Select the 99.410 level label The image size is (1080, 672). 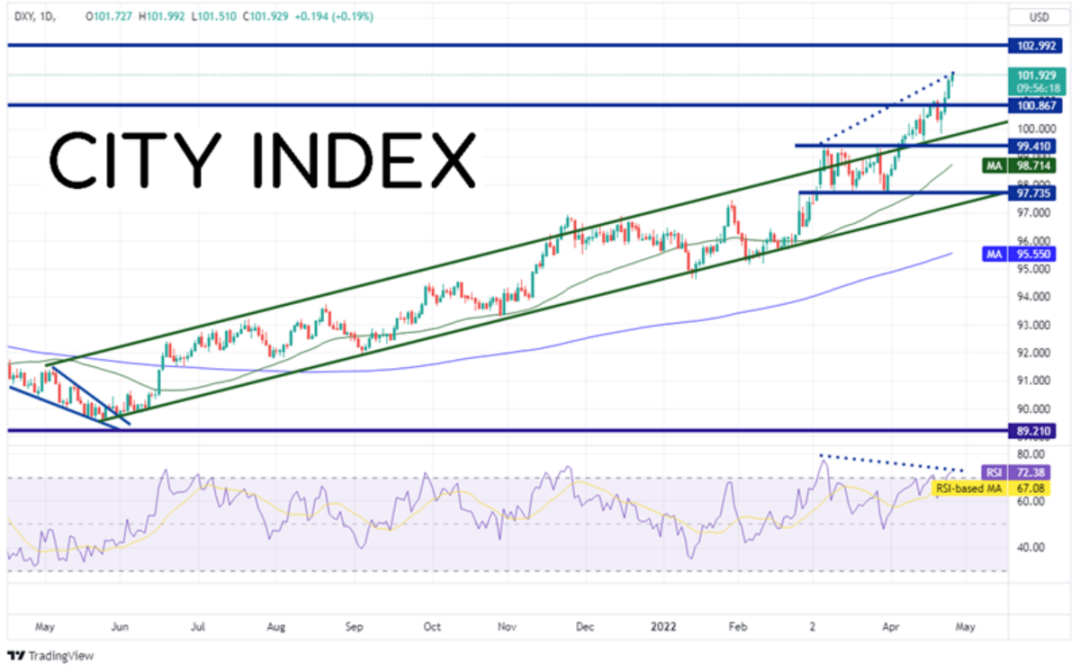pyautogui.click(x=1032, y=146)
